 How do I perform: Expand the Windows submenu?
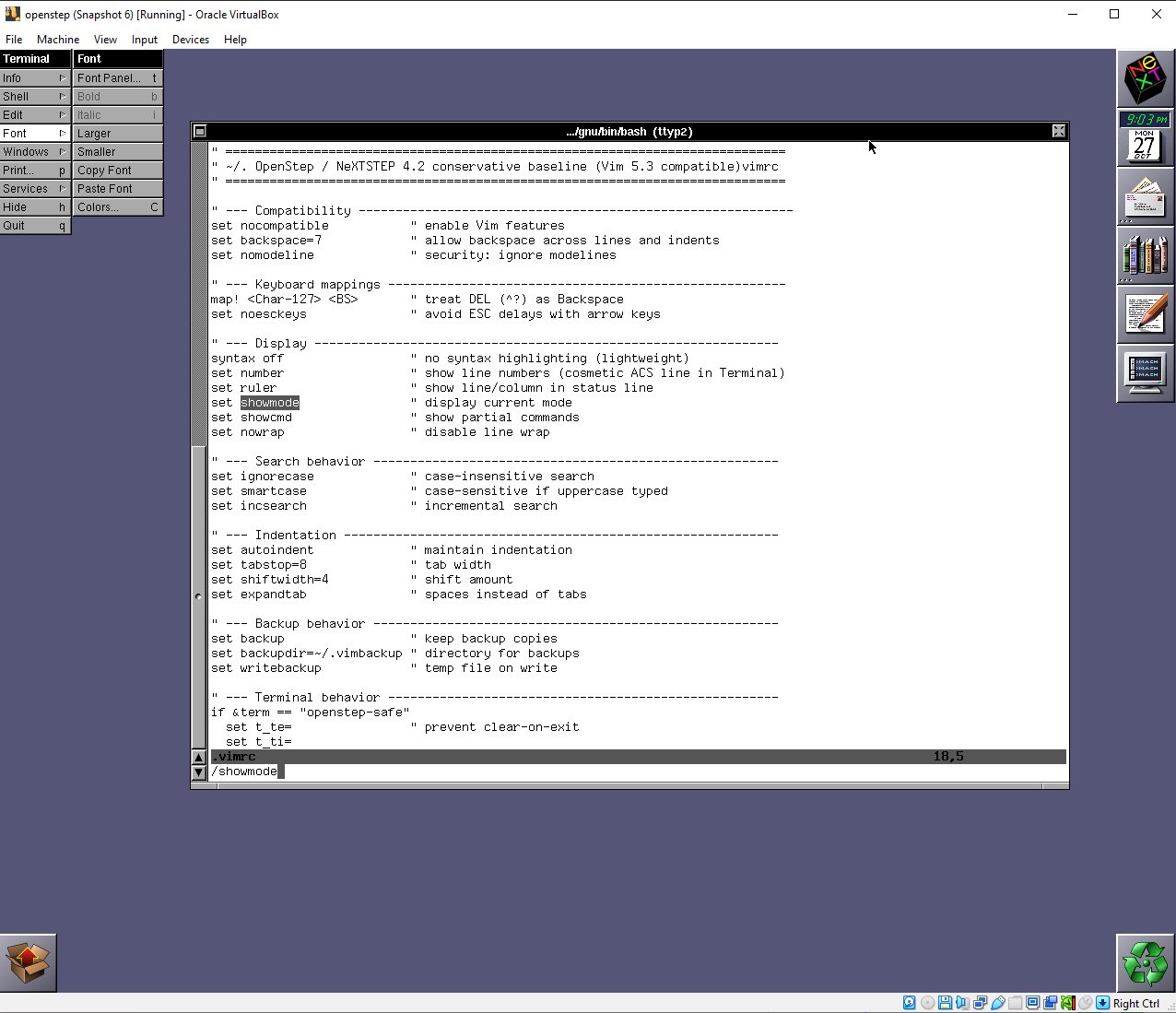coord(35,152)
